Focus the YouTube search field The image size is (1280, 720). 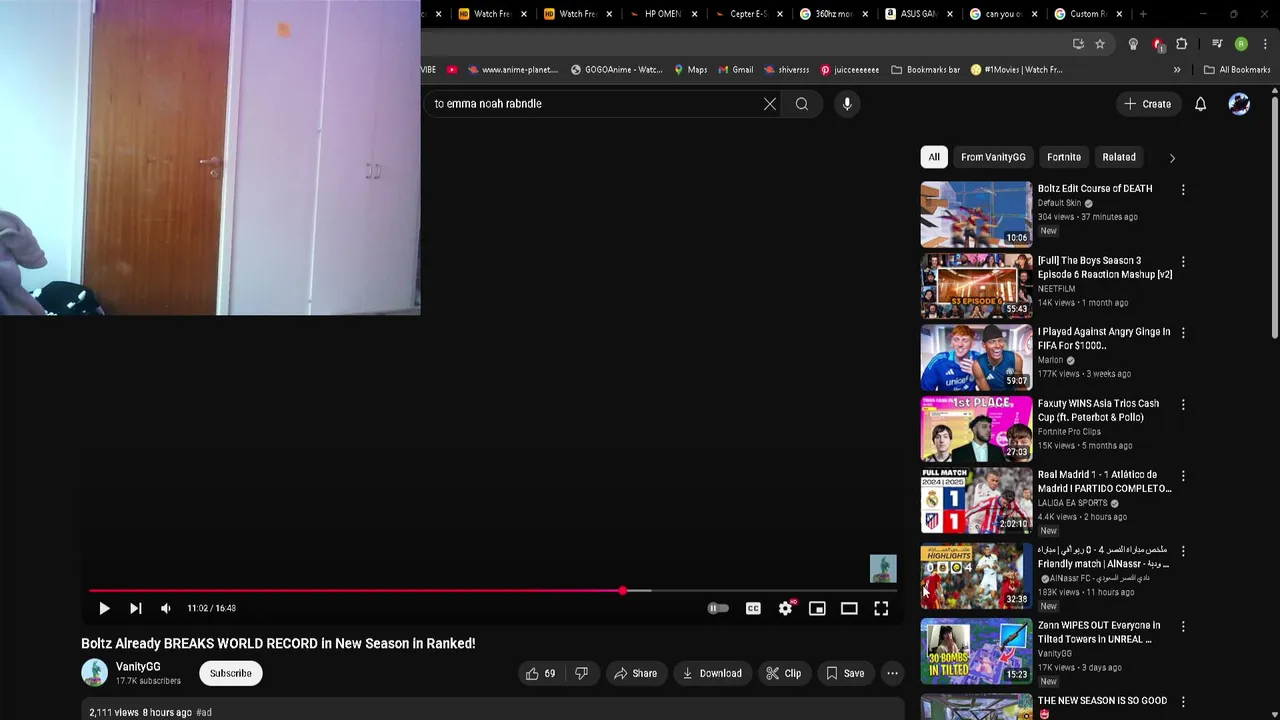click(595, 104)
